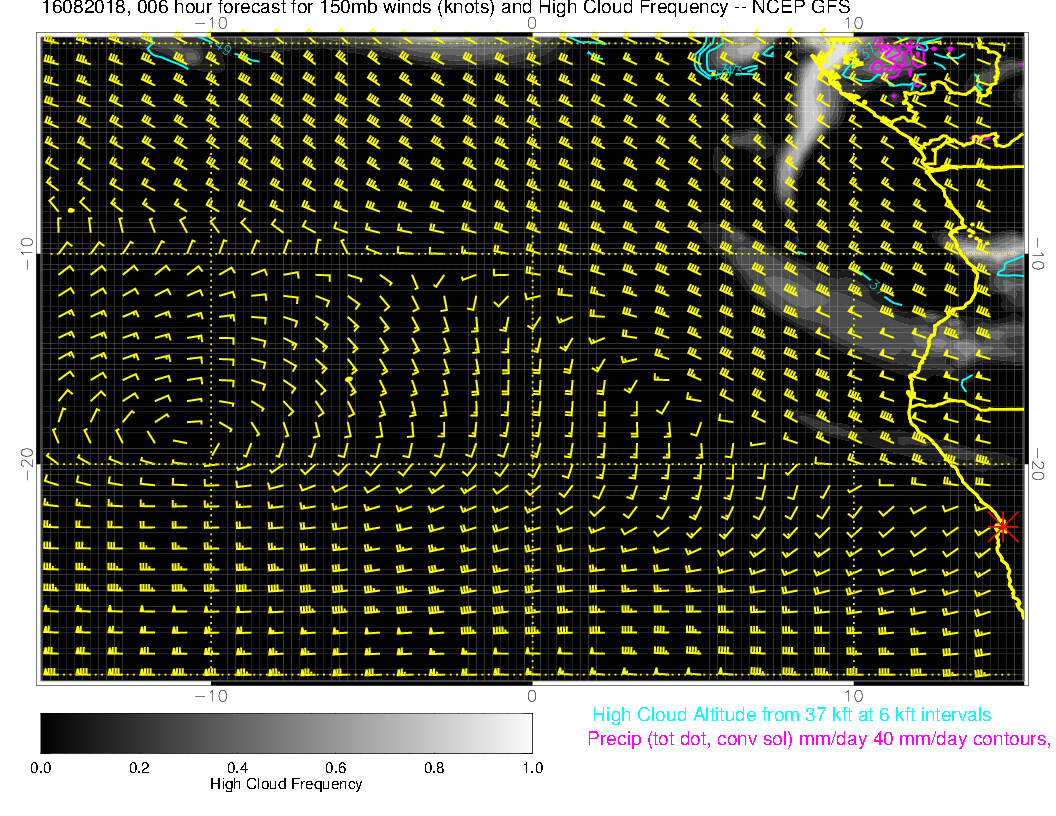Image resolution: width=1056 pixels, height=816 pixels.
Task: Click the 10 longitude label on the top axis
Action: pyautogui.click(x=853, y=22)
